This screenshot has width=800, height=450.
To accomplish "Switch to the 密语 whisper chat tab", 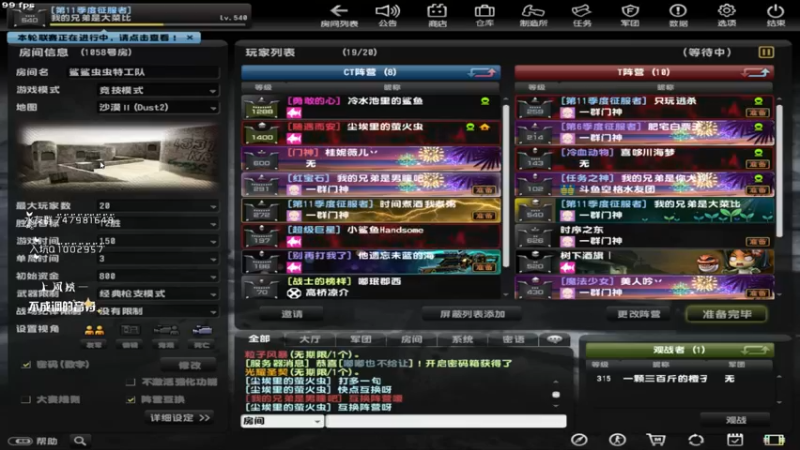I will tap(513, 339).
